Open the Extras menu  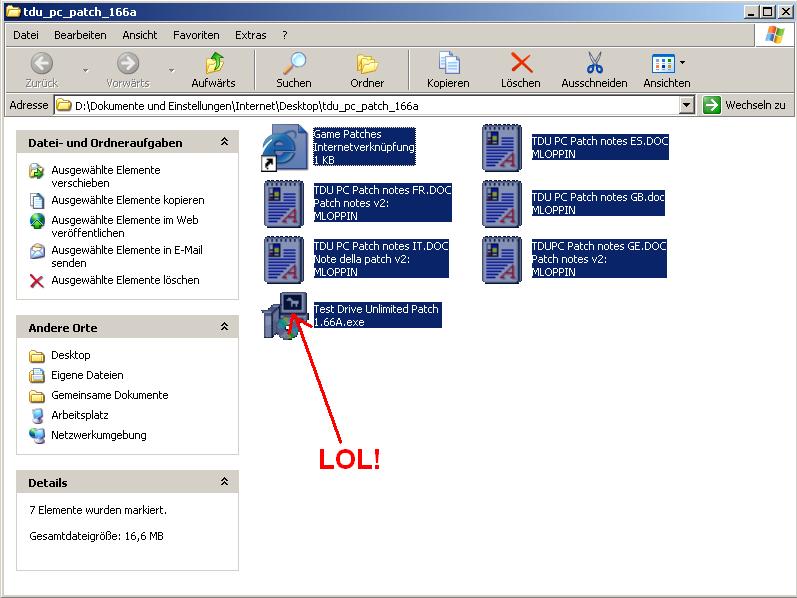(251, 35)
